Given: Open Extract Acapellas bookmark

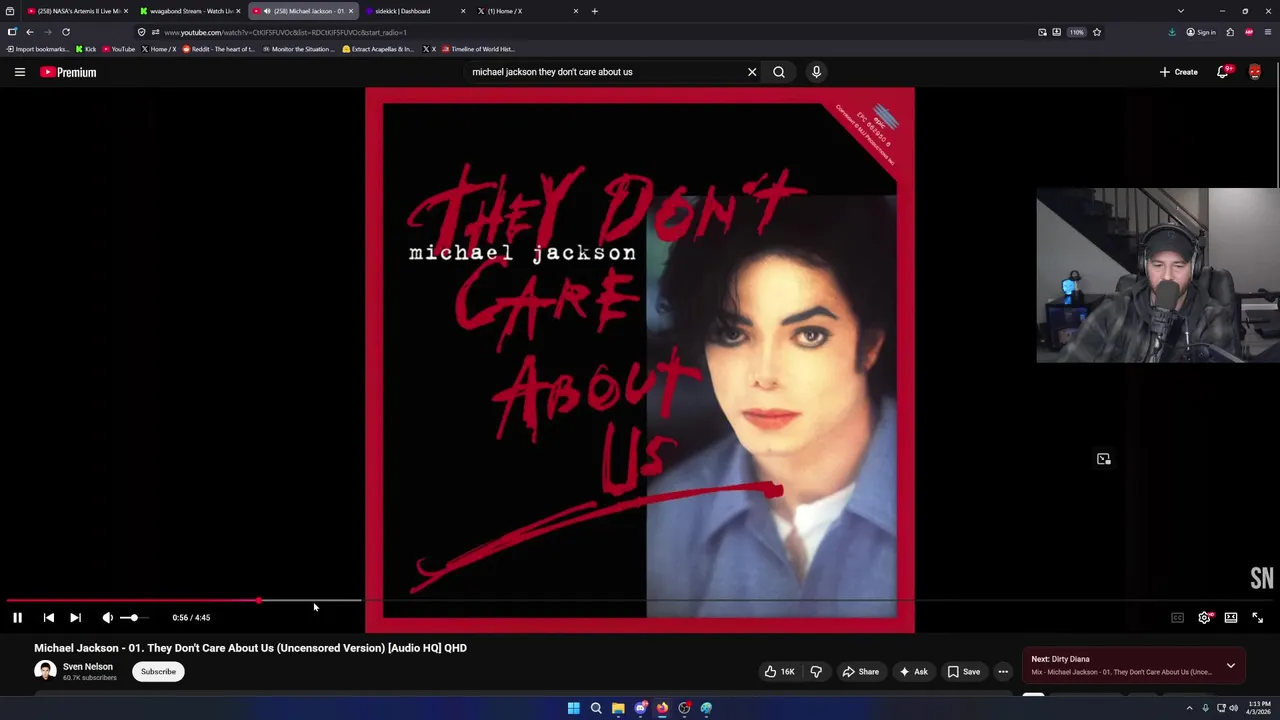Looking at the screenshot, I should (x=378, y=49).
